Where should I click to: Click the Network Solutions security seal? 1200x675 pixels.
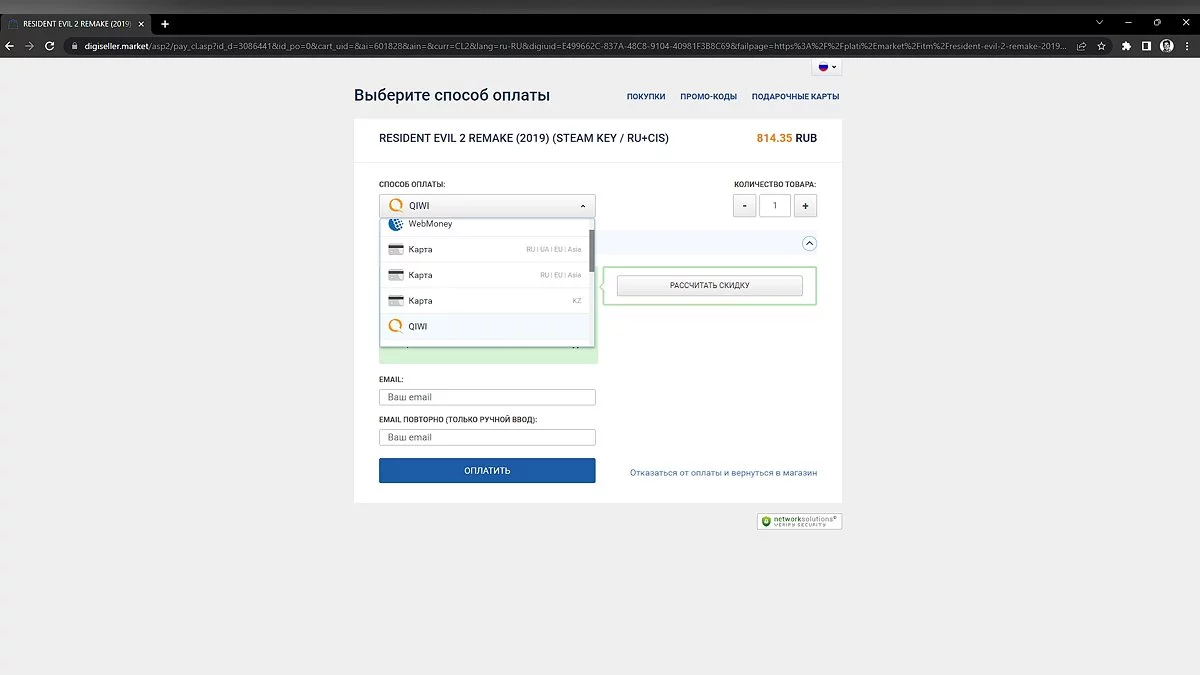pyautogui.click(x=799, y=521)
